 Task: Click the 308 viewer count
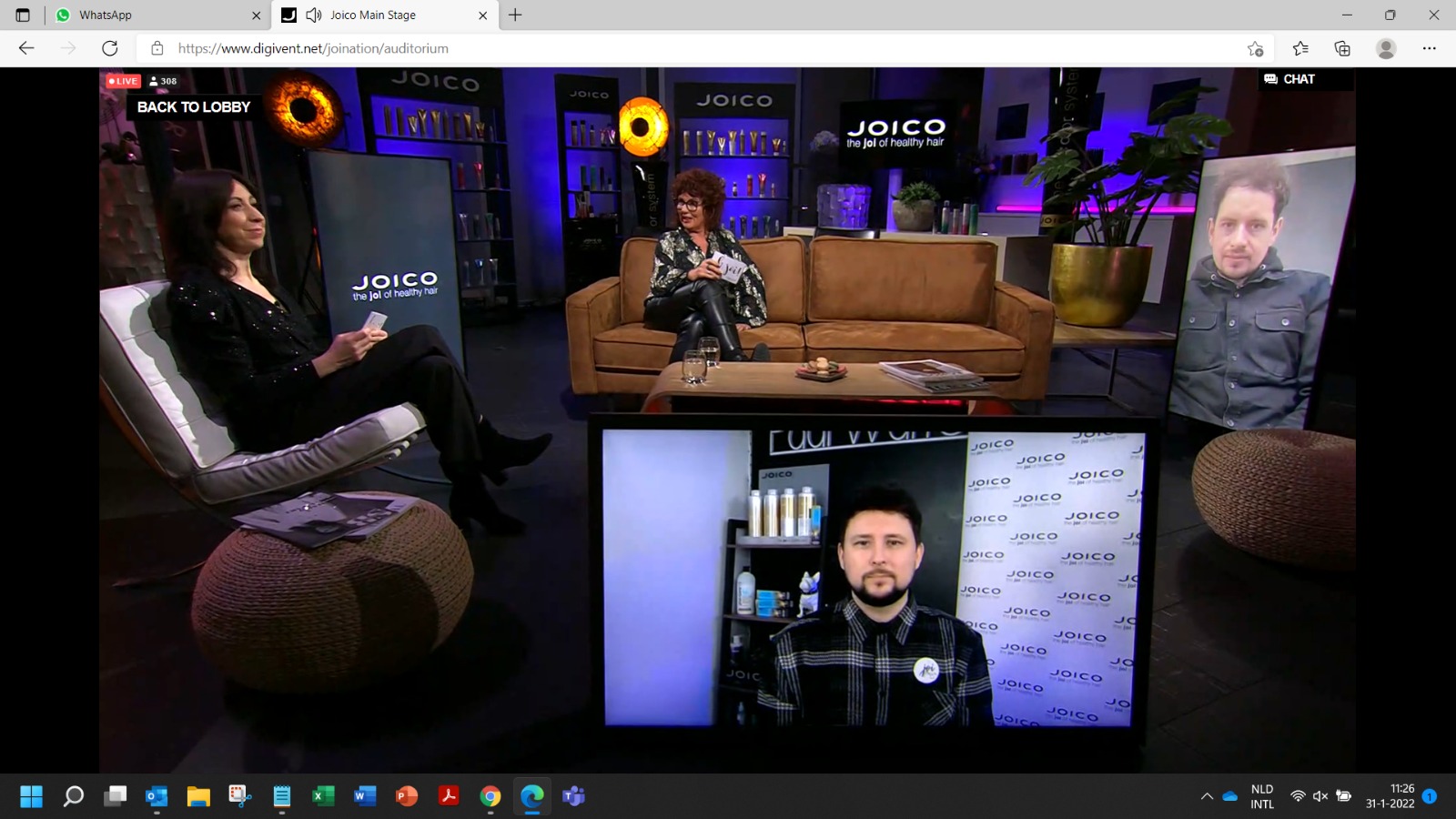pos(163,81)
